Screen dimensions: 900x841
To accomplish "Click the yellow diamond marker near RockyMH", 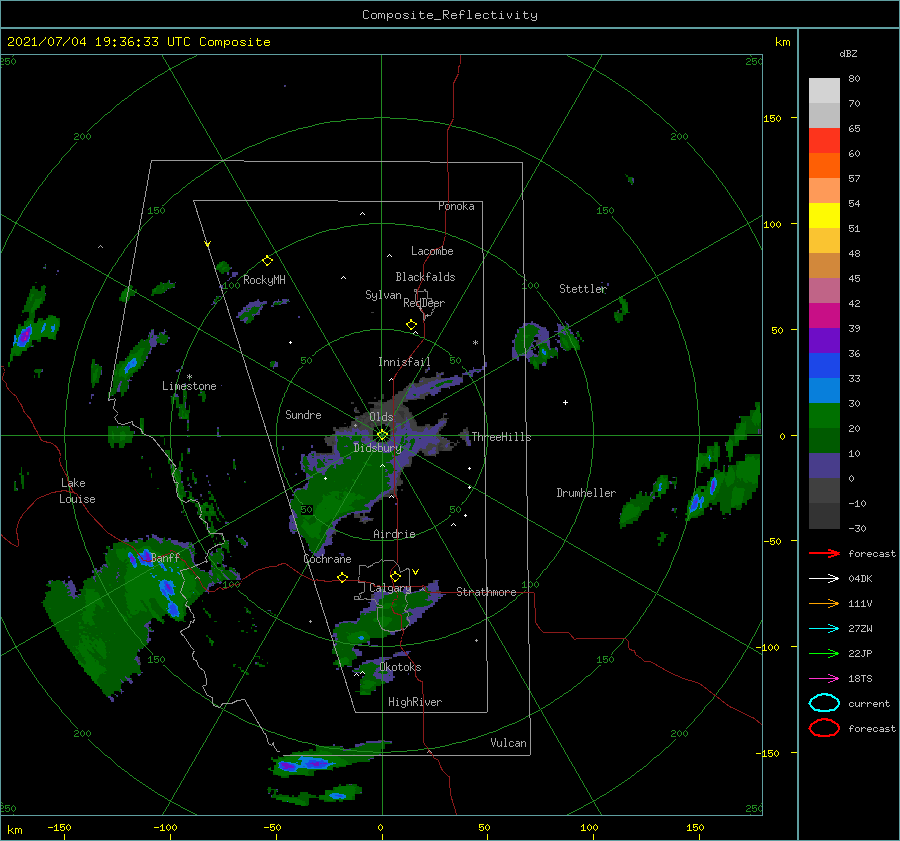I will [267, 261].
